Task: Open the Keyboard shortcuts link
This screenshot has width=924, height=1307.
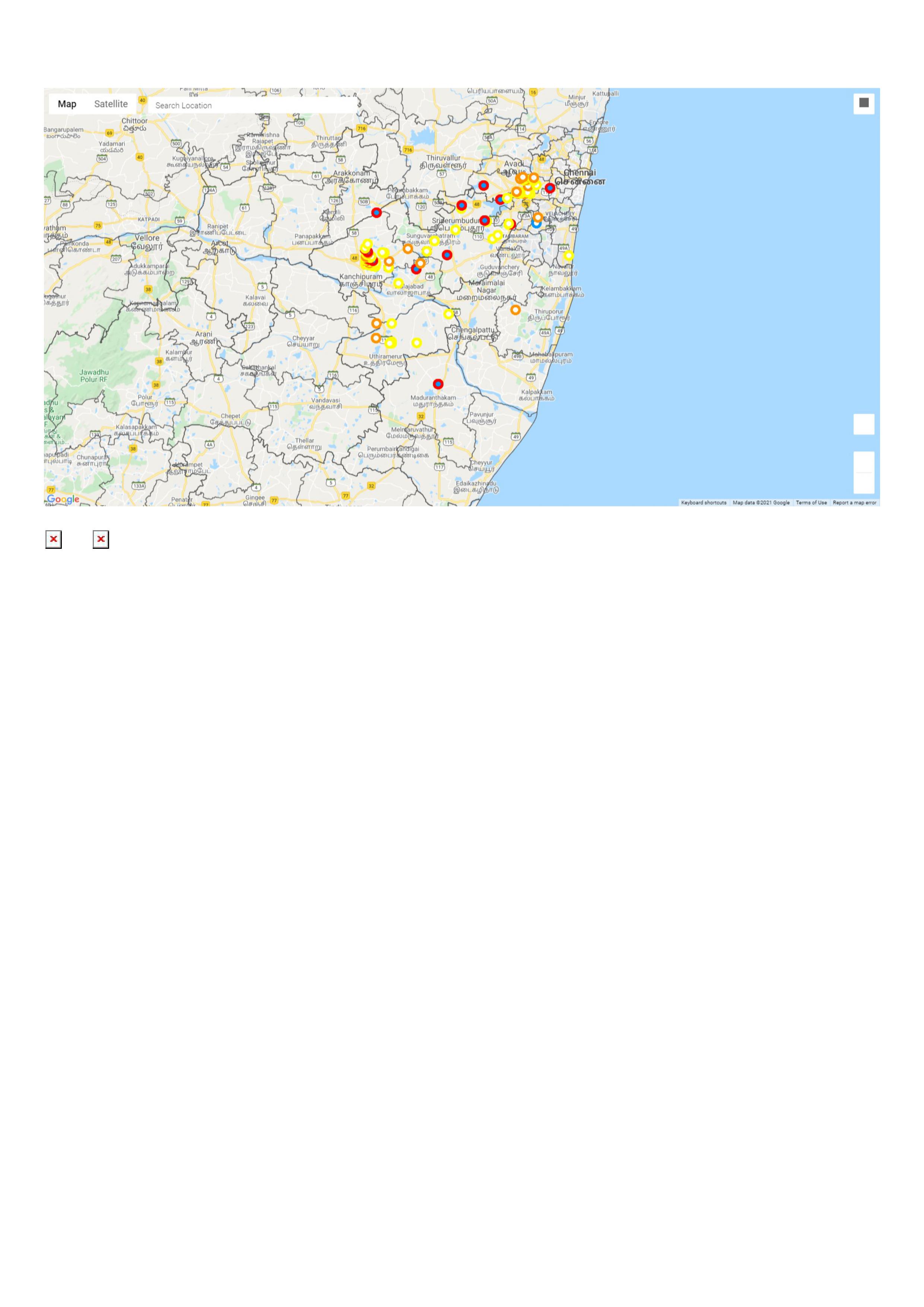Action: tap(703, 503)
